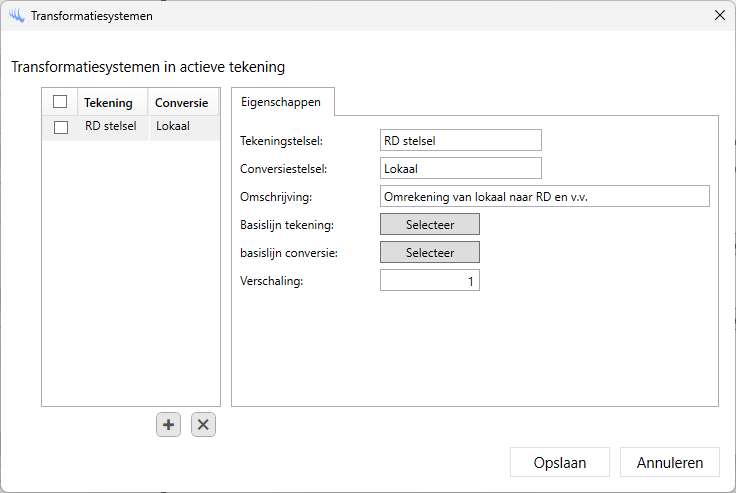
Task: Click the Verschaling value field
Action: 429,281
